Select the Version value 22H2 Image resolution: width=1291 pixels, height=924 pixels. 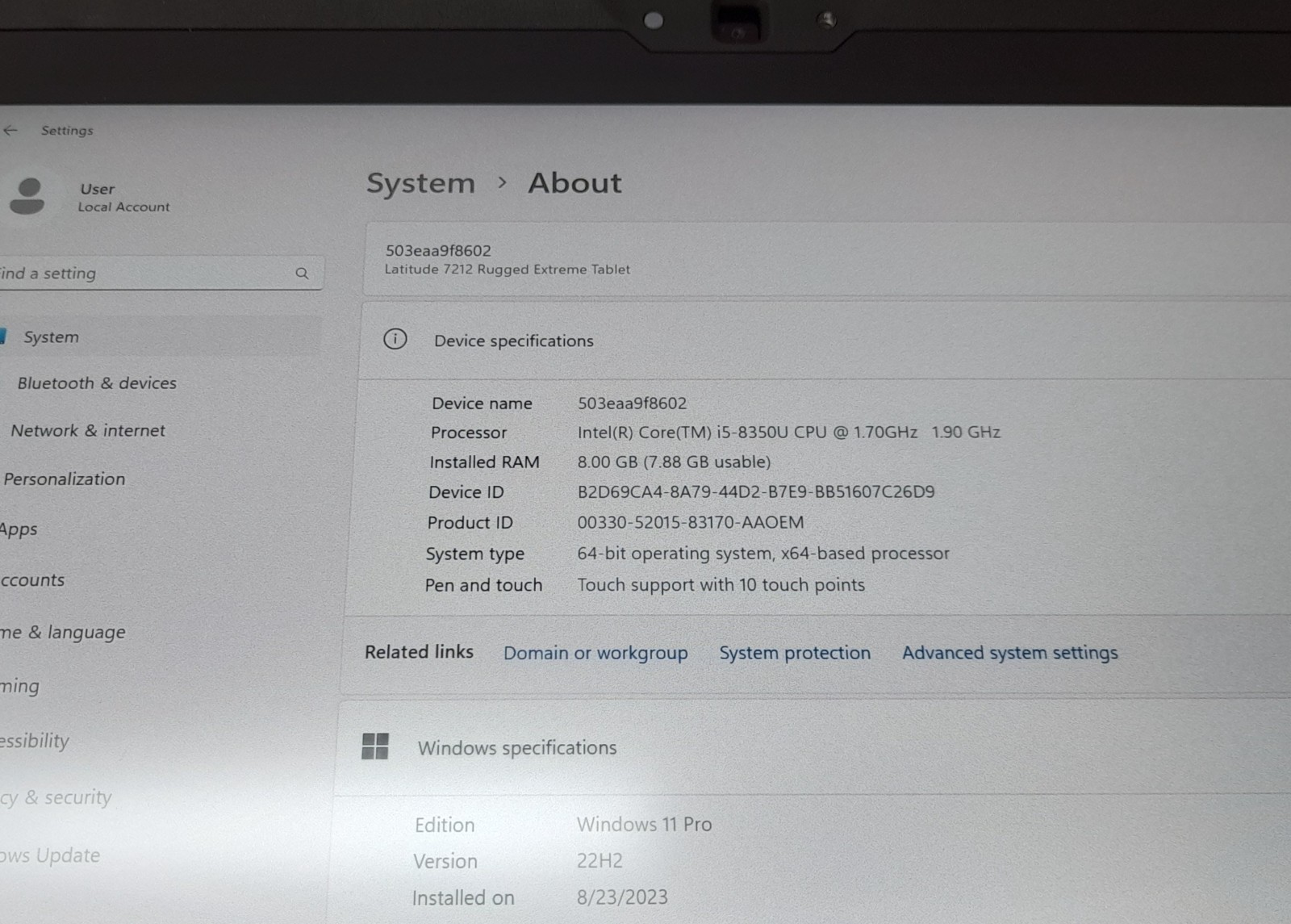(600, 861)
